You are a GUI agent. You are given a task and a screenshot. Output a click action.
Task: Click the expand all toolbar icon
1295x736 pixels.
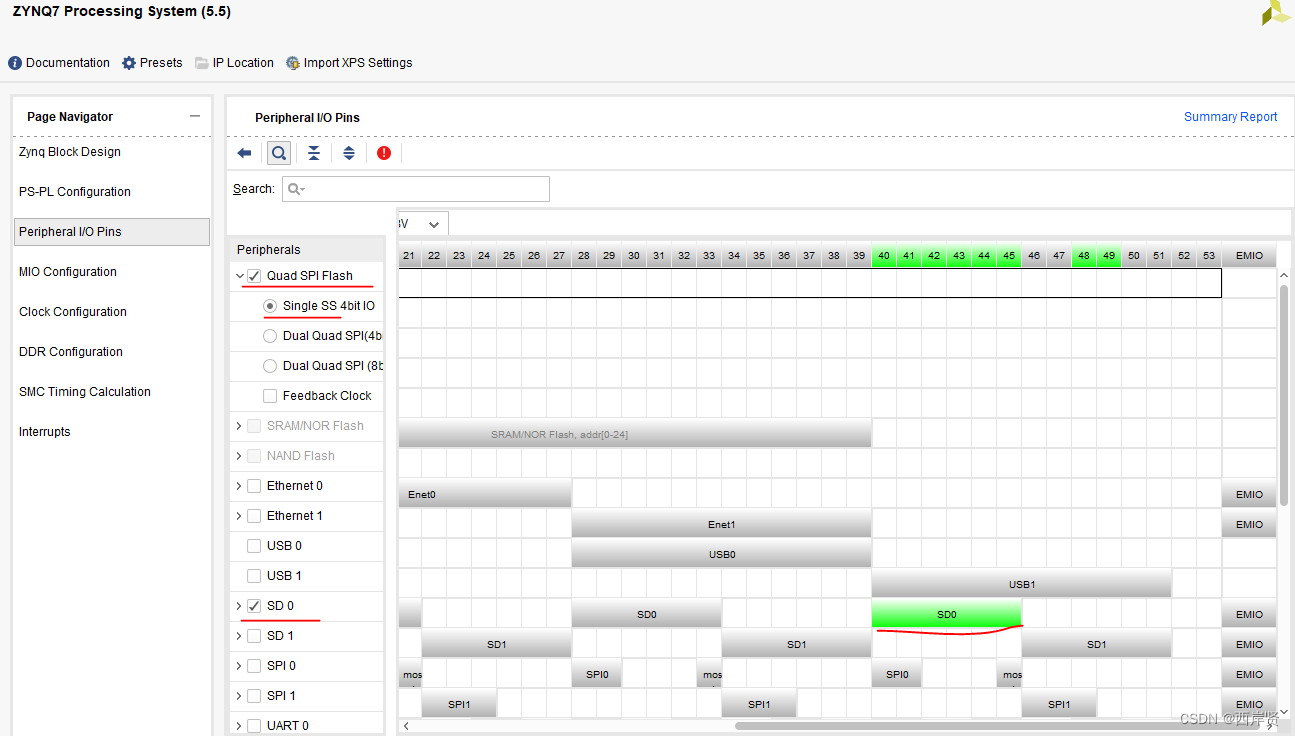pyautogui.click(x=349, y=153)
